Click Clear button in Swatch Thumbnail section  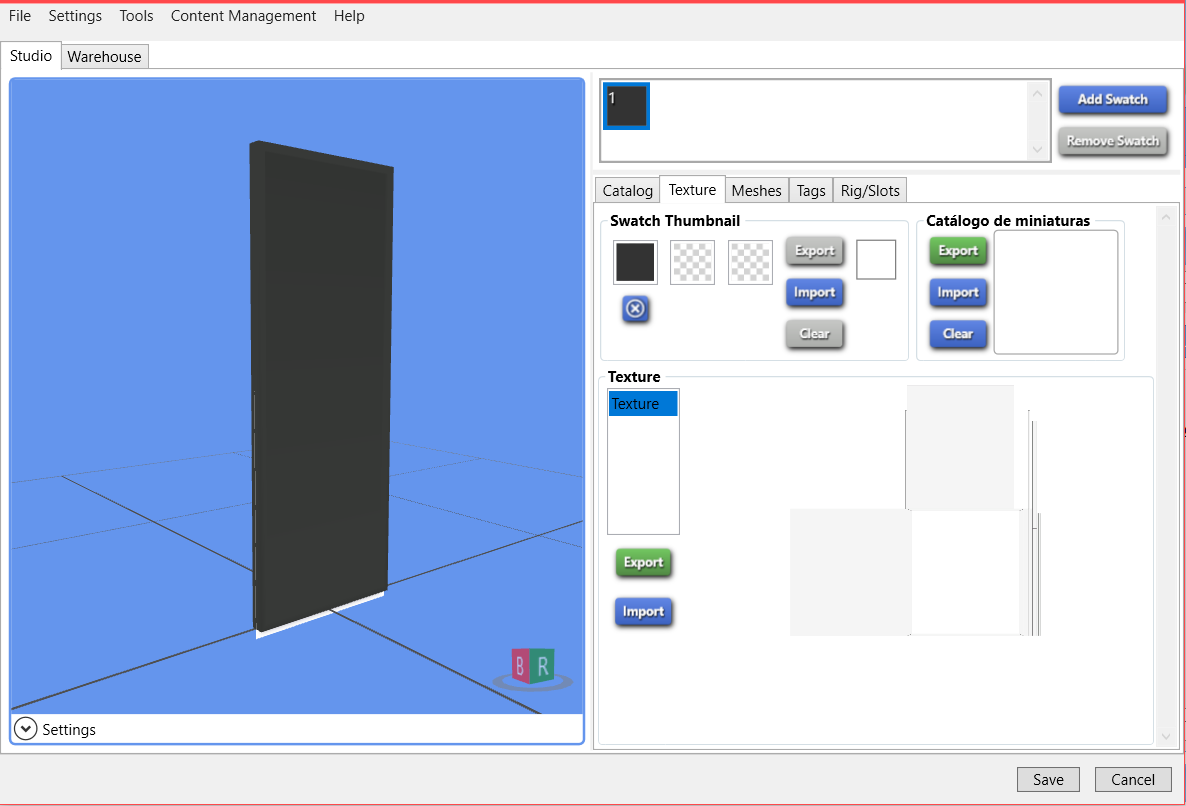(814, 334)
